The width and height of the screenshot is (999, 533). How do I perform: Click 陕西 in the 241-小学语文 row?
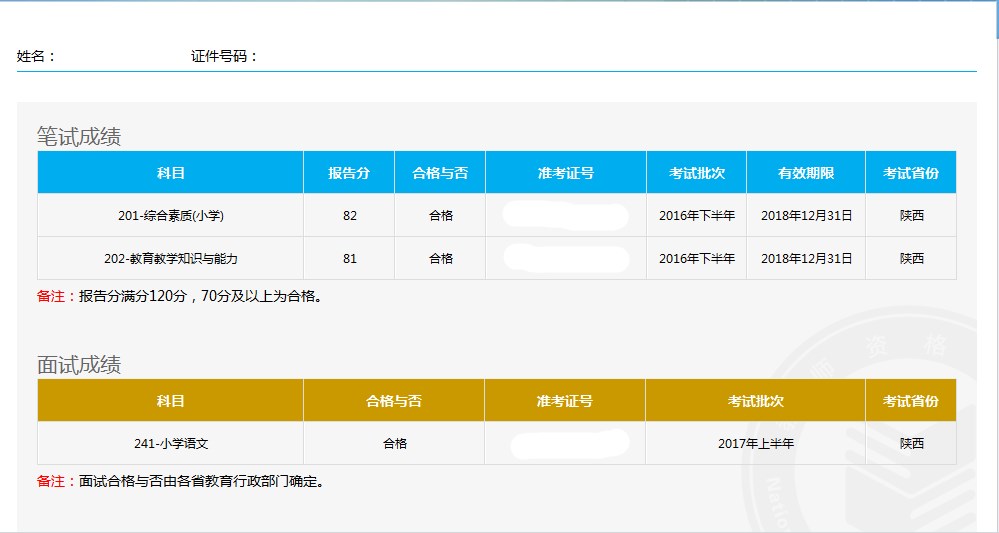tap(911, 444)
